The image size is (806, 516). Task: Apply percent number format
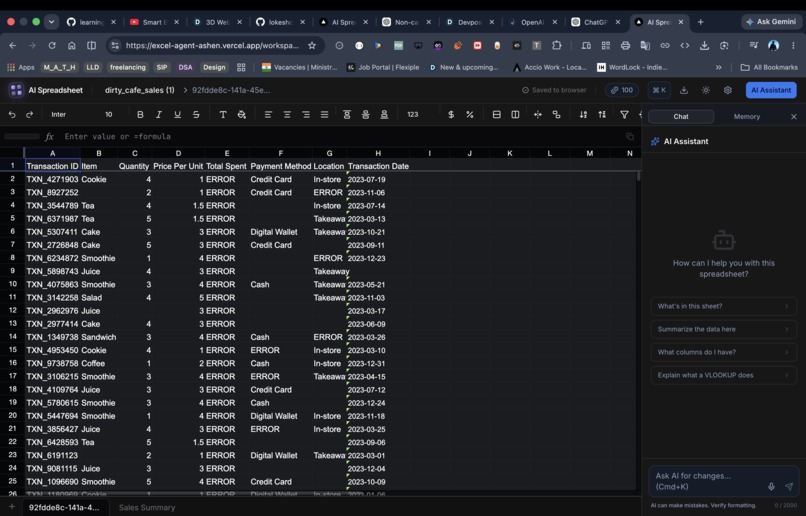click(x=470, y=115)
